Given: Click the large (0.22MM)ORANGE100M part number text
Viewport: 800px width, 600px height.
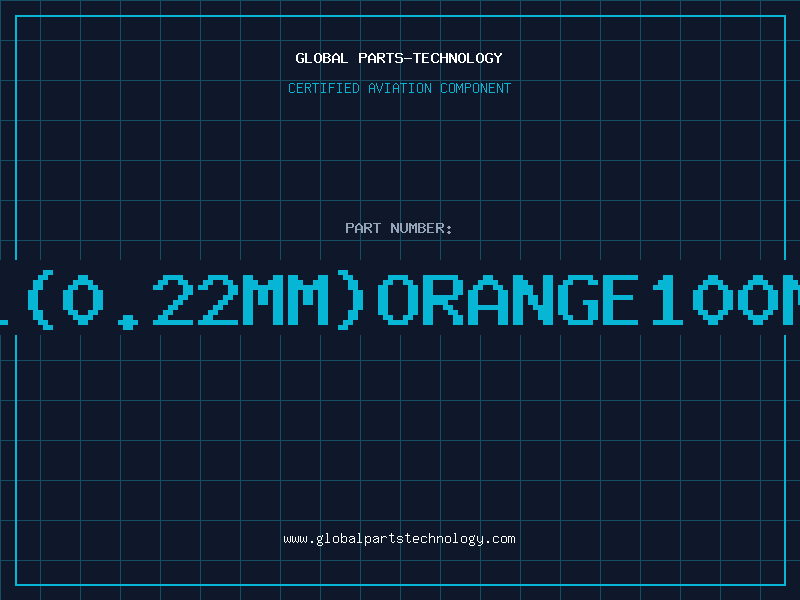Looking at the screenshot, I should point(400,300).
